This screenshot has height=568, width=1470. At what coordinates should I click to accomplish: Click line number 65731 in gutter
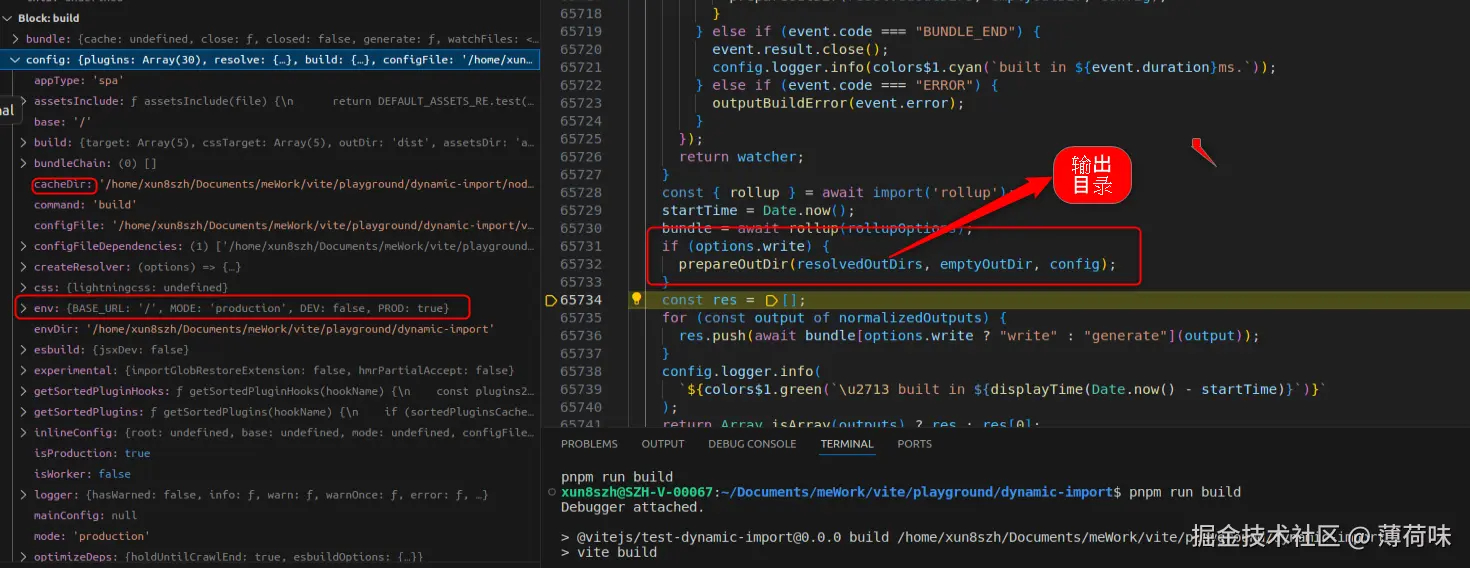point(581,246)
